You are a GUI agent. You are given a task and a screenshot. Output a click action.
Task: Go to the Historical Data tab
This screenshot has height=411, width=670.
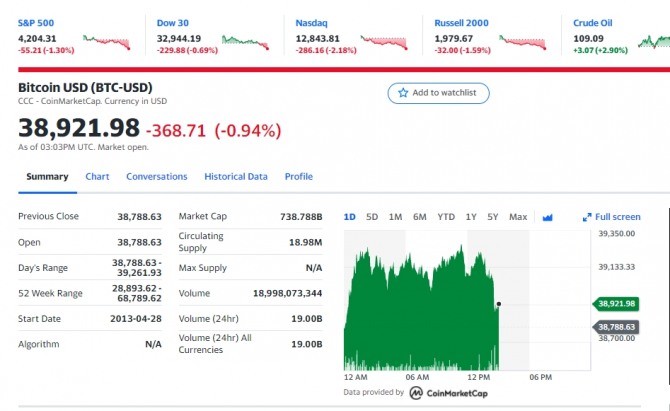pyautogui.click(x=236, y=177)
